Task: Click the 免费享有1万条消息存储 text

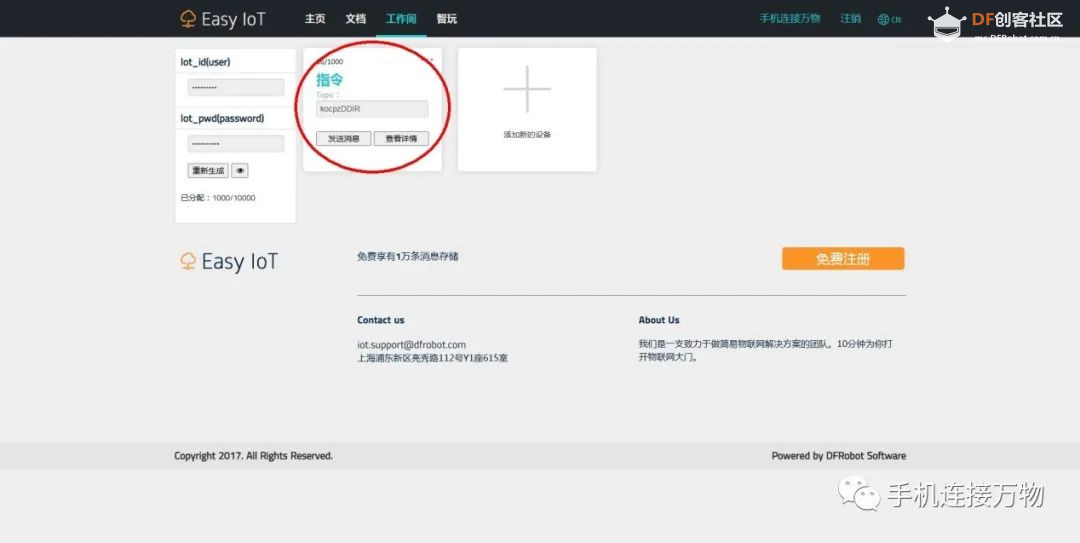Action: (x=408, y=256)
